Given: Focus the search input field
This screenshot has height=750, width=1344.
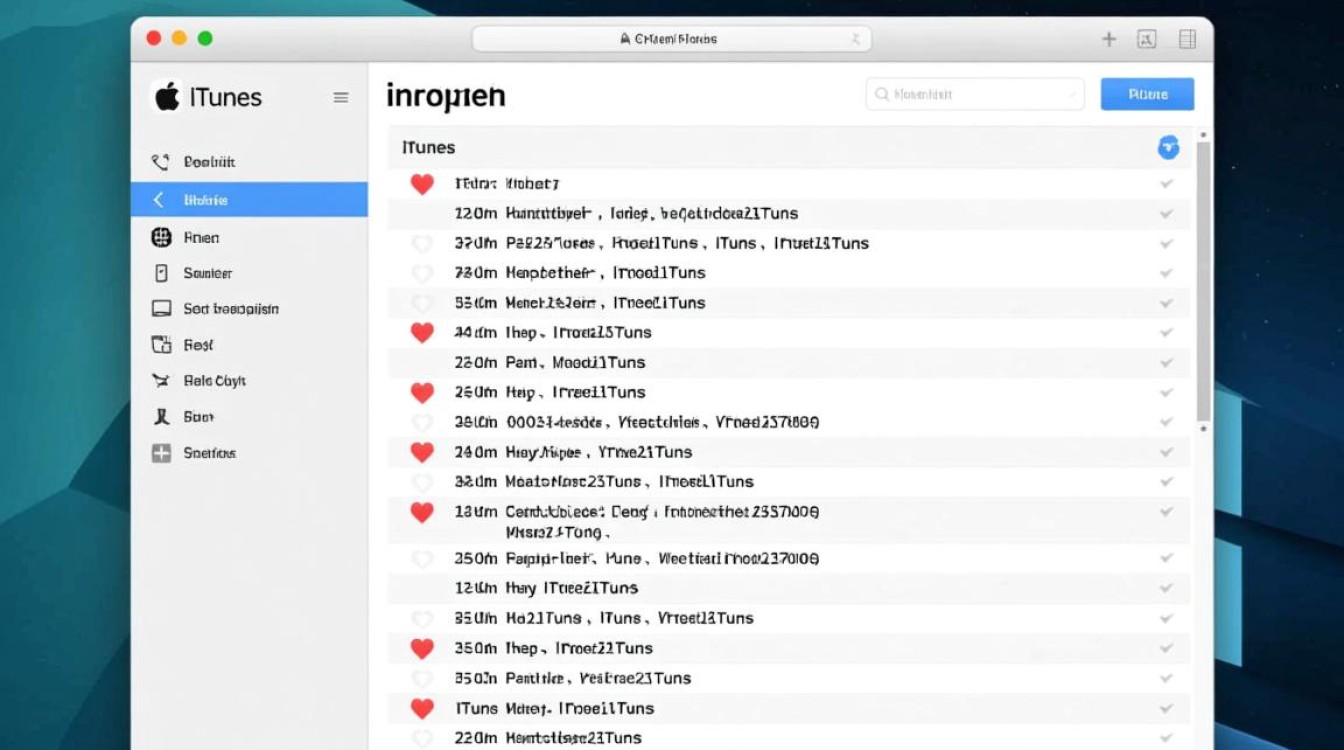Looking at the screenshot, I should click(x=975, y=94).
